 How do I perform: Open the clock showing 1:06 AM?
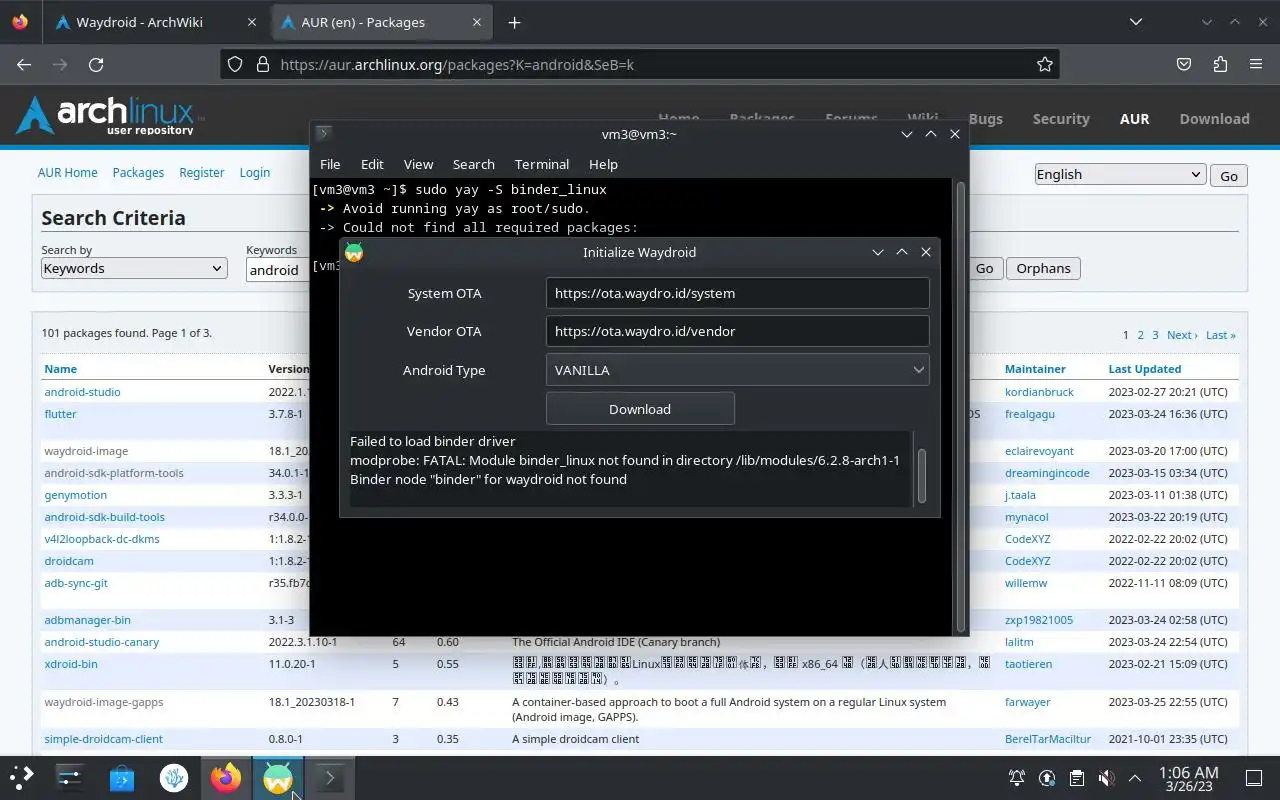(x=1189, y=778)
